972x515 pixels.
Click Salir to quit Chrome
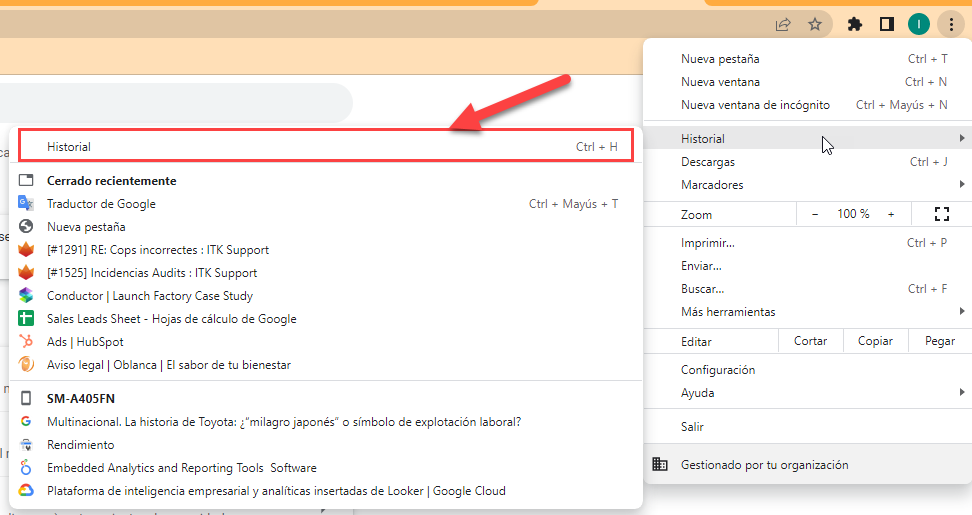[808, 426]
